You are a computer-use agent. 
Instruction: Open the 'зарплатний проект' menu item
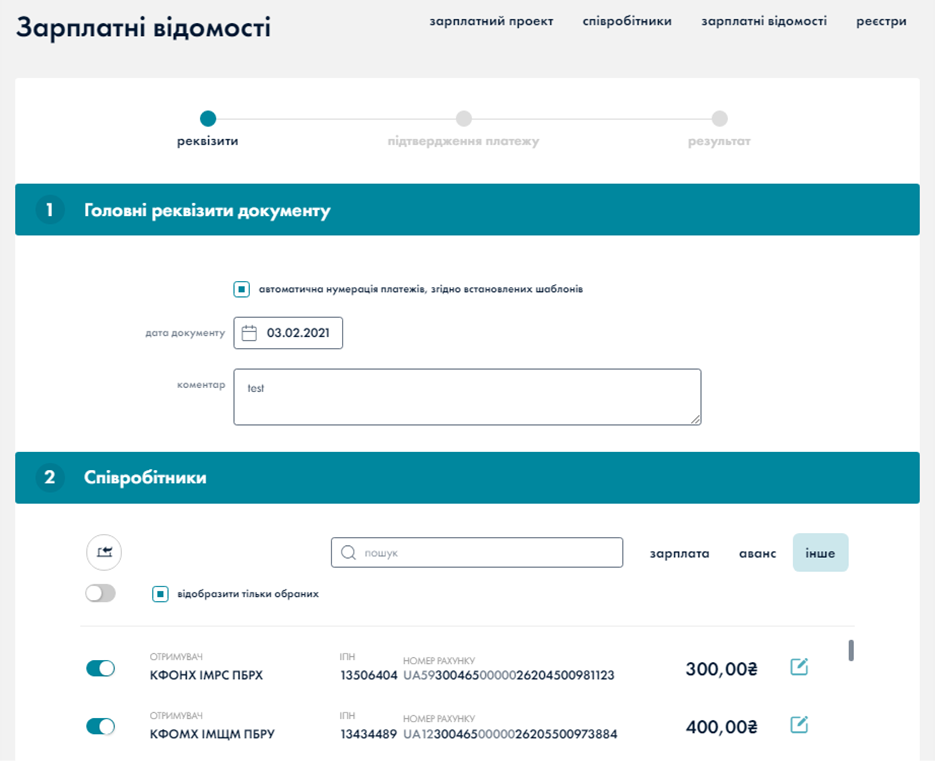[491, 21]
